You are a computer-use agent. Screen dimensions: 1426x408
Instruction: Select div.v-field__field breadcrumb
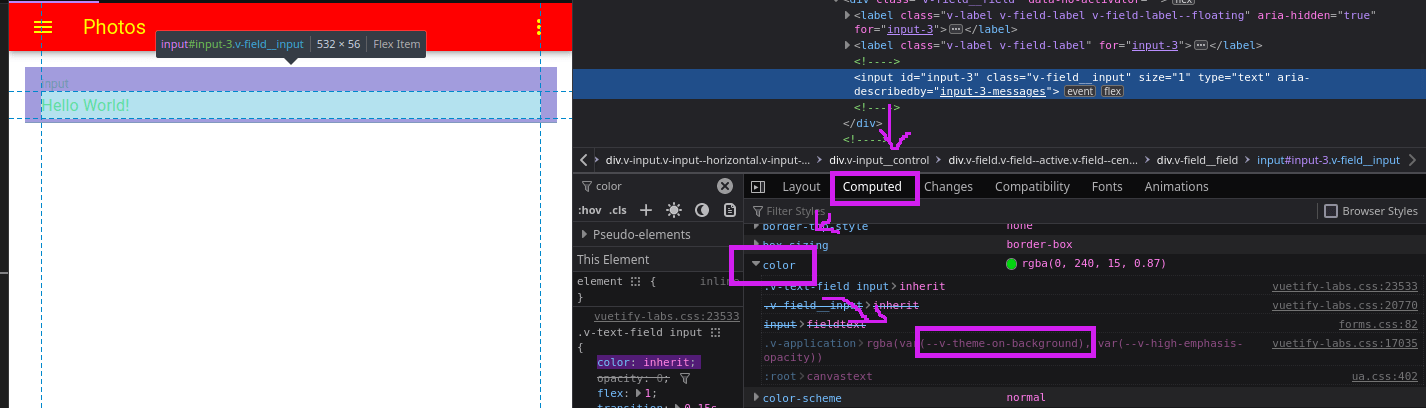[x=1197, y=160]
